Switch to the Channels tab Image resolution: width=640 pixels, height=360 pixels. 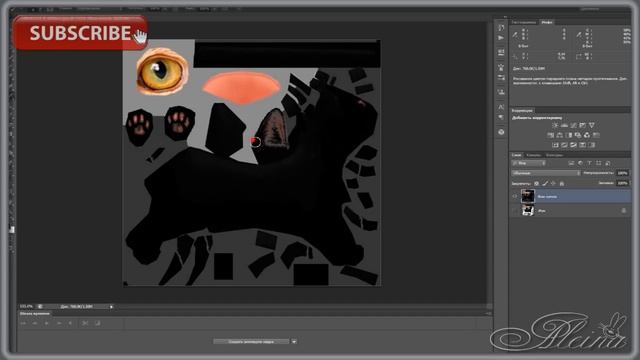(x=533, y=155)
